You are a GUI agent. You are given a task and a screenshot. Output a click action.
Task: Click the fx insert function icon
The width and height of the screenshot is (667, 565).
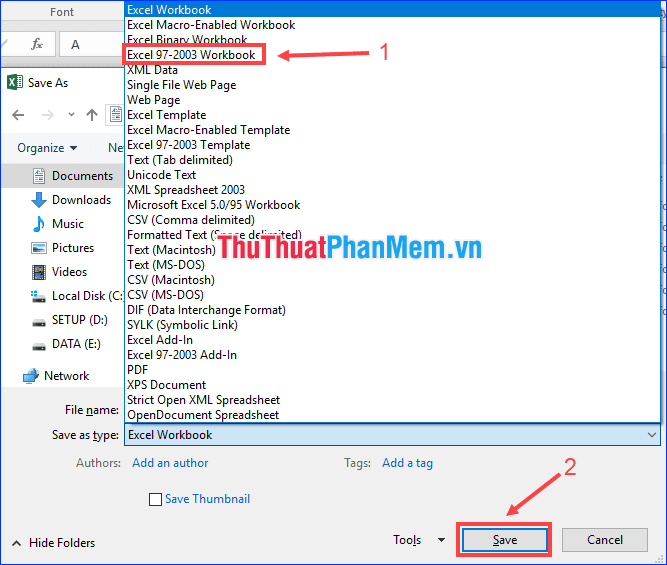point(37,44)
